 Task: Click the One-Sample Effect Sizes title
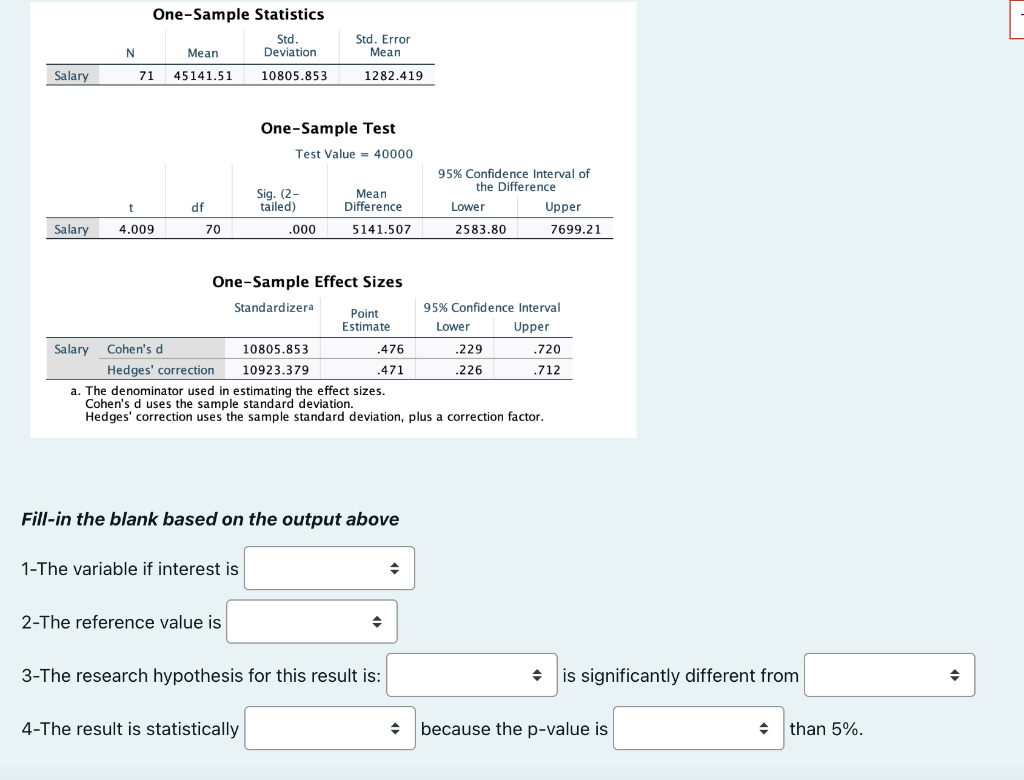point(307,281)
